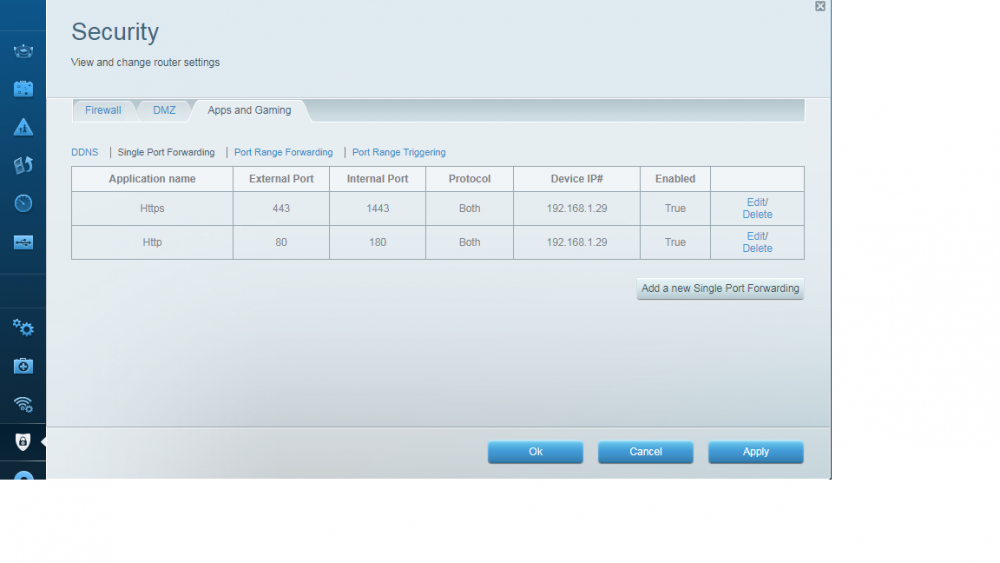
Task: Click Edit link for Http rule
Action: 756,236
